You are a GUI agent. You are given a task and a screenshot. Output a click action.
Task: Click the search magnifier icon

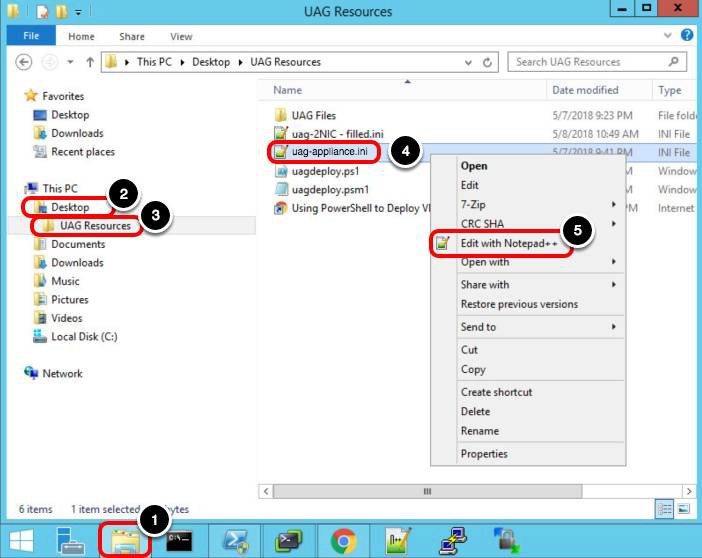point(673,61)
